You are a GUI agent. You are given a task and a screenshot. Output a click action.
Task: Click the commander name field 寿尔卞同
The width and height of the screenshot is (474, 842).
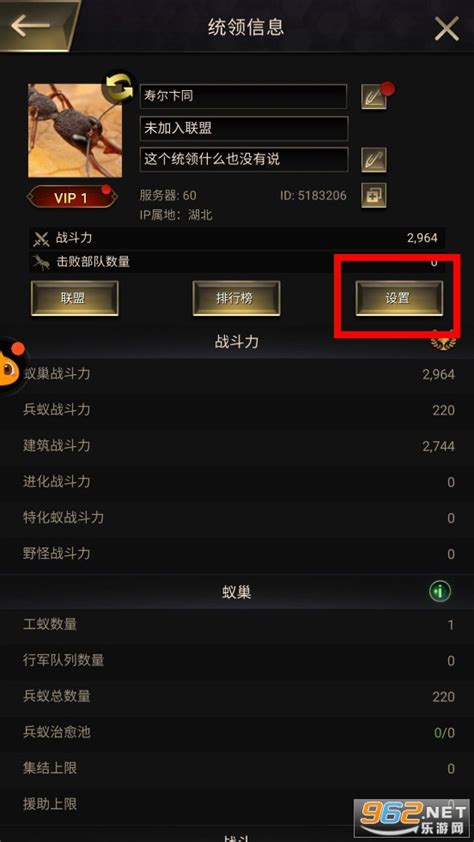tap(243, 97)
